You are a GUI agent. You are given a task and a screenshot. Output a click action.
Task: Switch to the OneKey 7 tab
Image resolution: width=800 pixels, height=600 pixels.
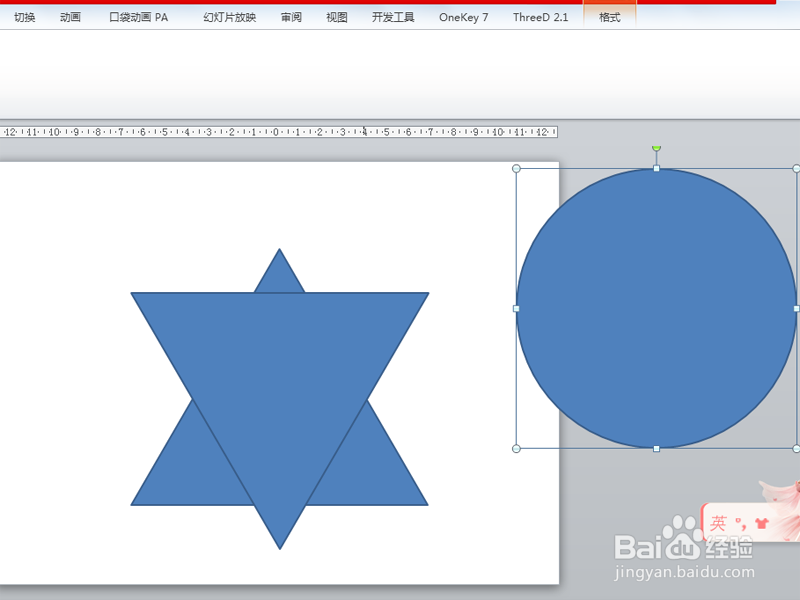point(463,17)
